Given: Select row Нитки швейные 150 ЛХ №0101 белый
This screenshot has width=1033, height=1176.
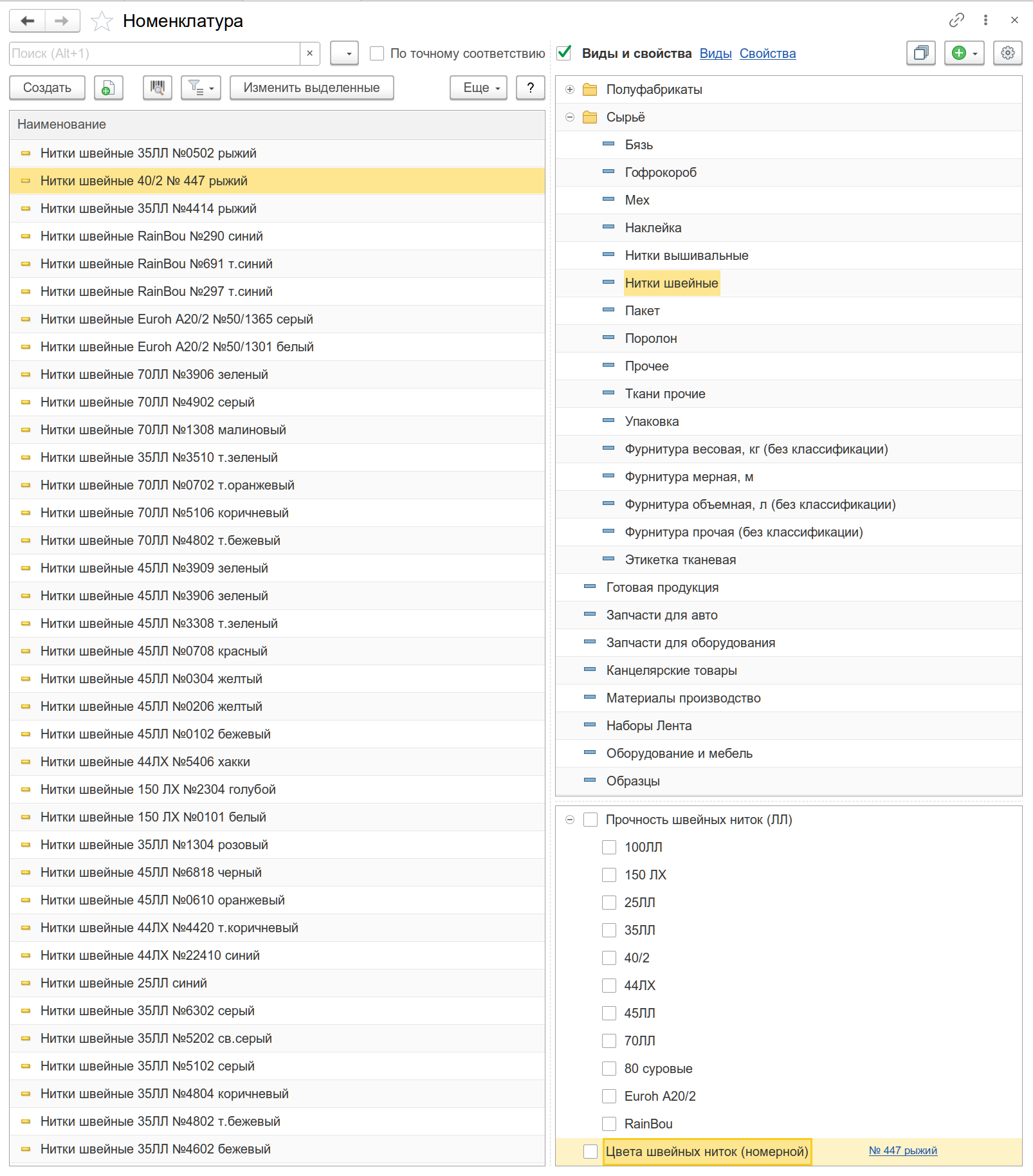Looking at the screenshot, I should click(x=277, y=817).
